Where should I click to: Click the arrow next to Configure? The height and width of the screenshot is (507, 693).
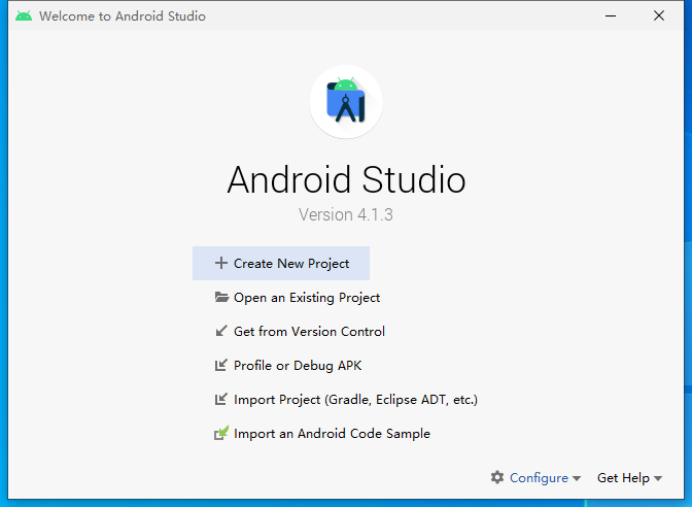(x=576, y=478)
